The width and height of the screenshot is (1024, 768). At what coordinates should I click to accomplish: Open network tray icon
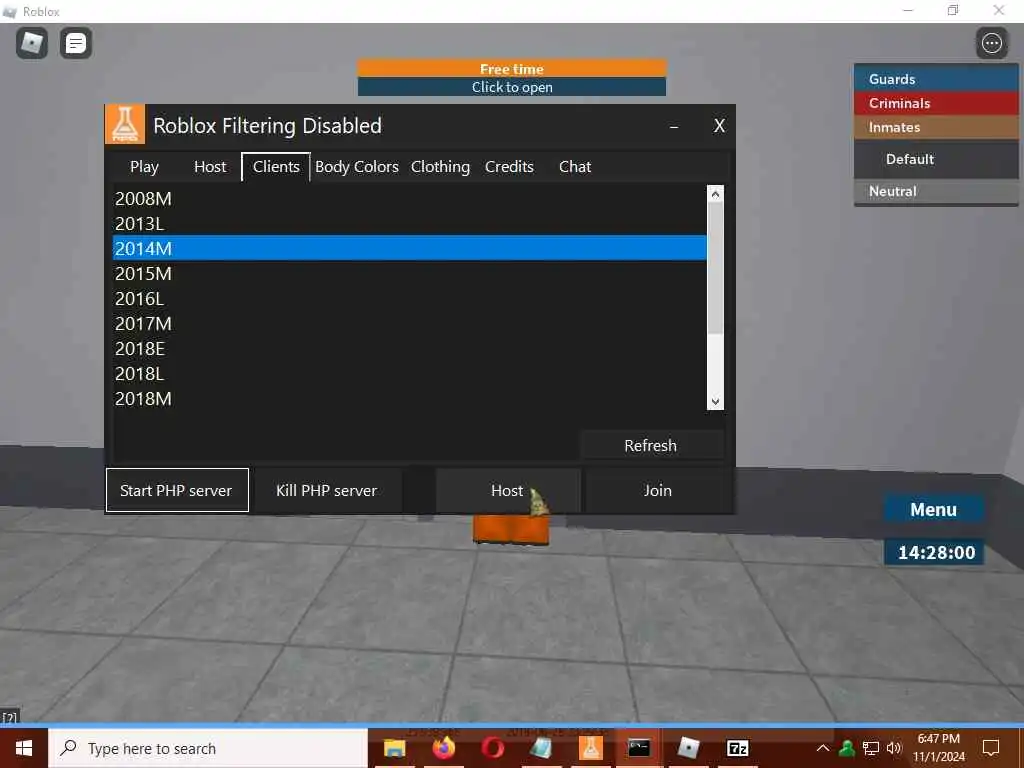point(871,748)
